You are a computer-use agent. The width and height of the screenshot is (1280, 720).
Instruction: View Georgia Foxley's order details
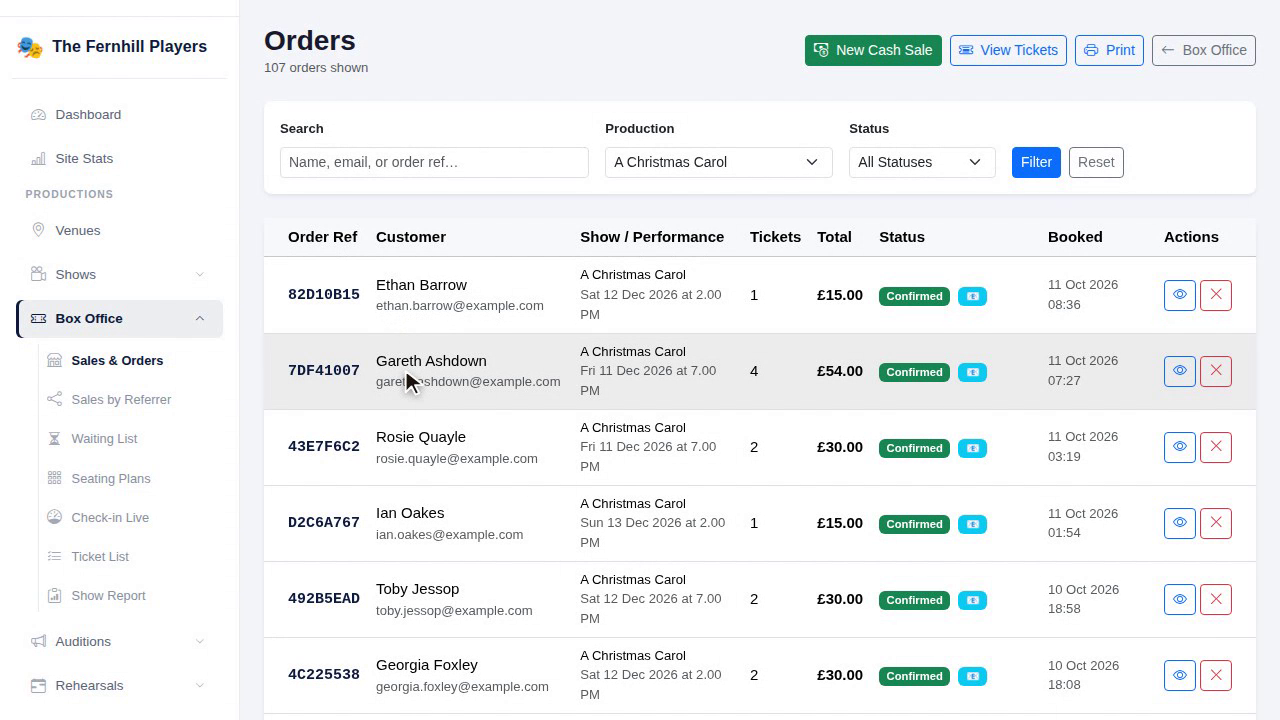1180,675
